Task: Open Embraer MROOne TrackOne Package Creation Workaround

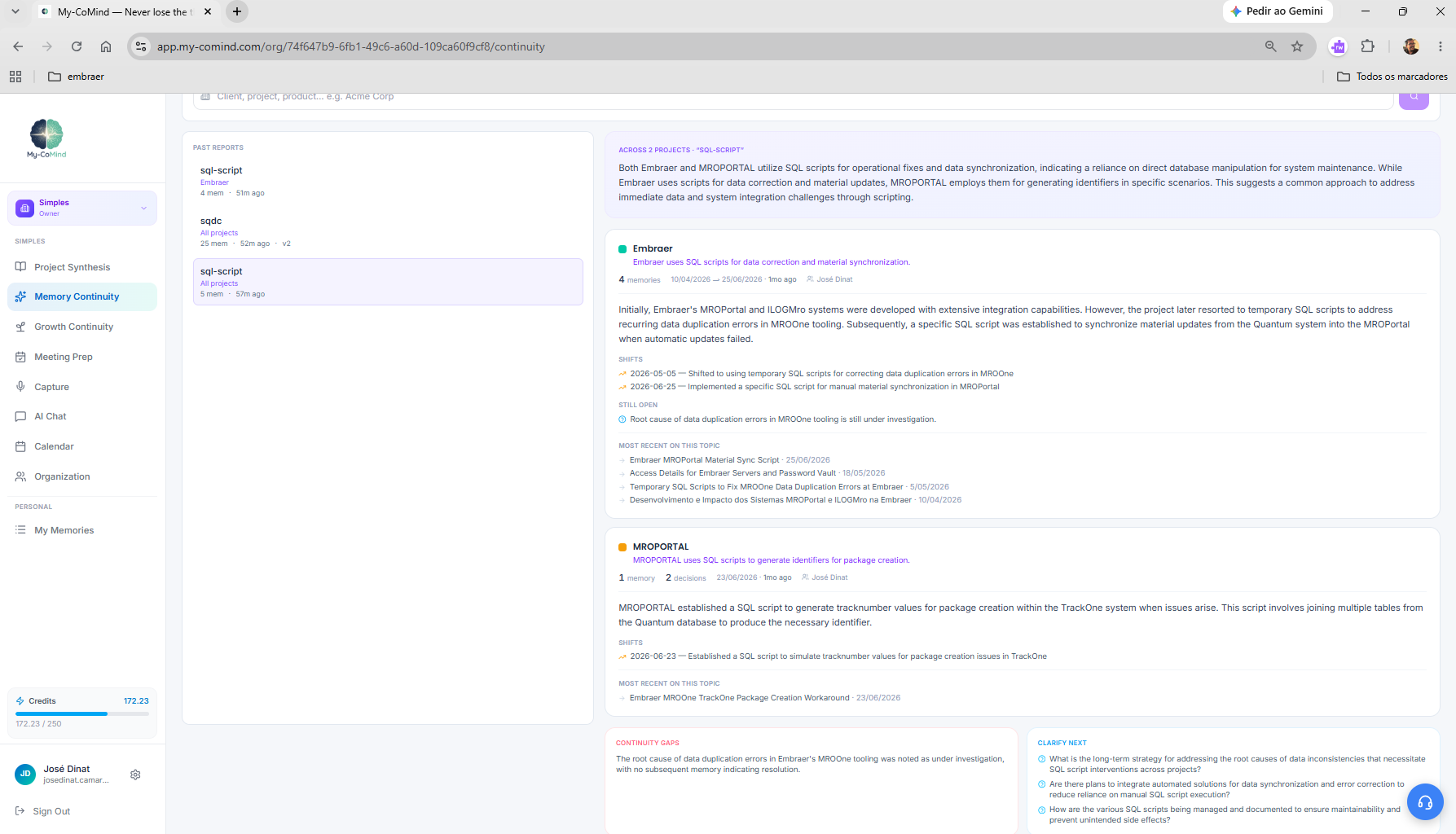Action: pyautogui.click(x=739, y=698)
